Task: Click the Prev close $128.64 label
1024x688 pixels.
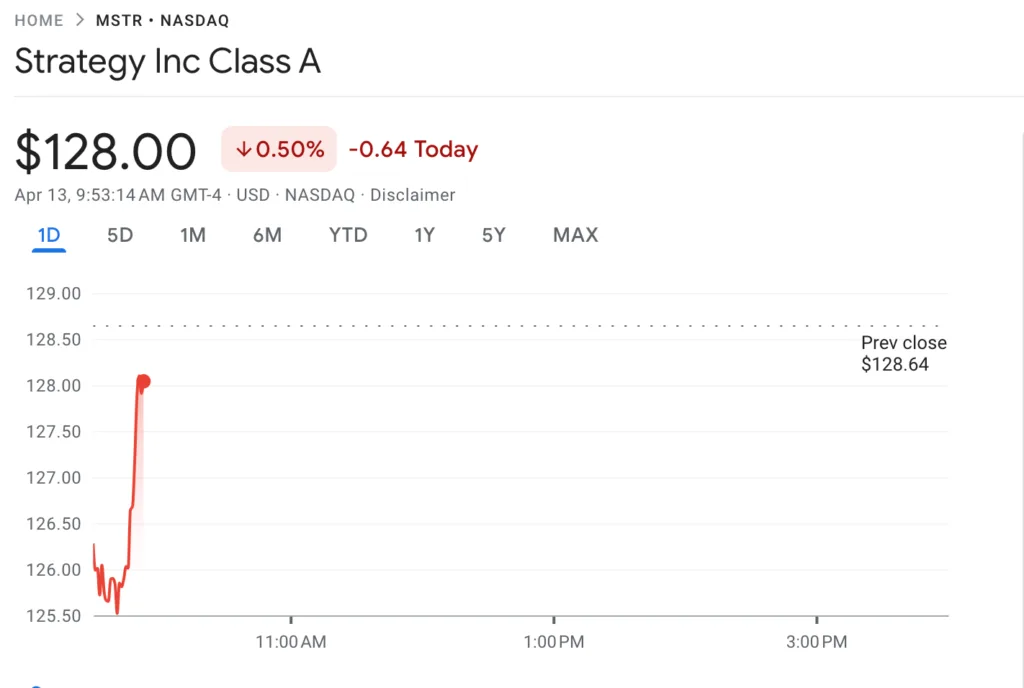Action: 903,353
